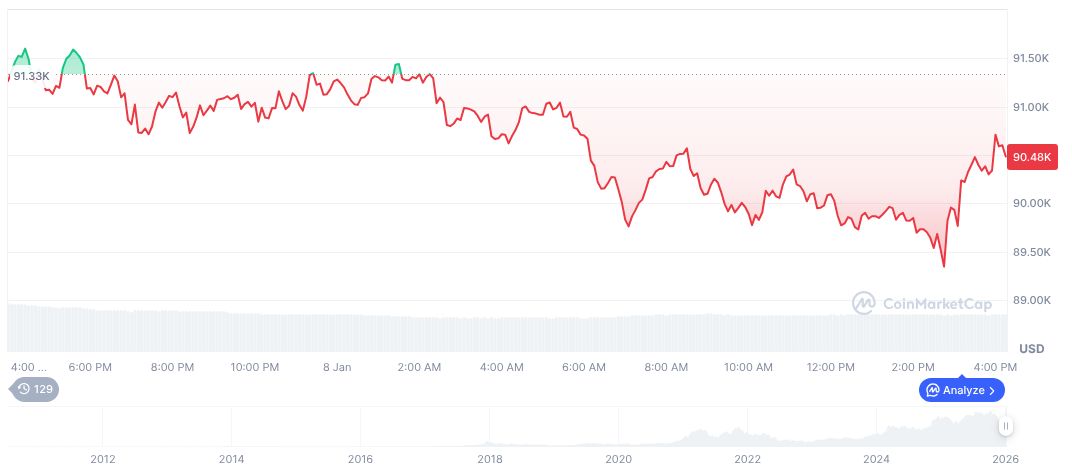
Task: Jump to 2020 on the overview timeline
Action: tap(619, 459)
